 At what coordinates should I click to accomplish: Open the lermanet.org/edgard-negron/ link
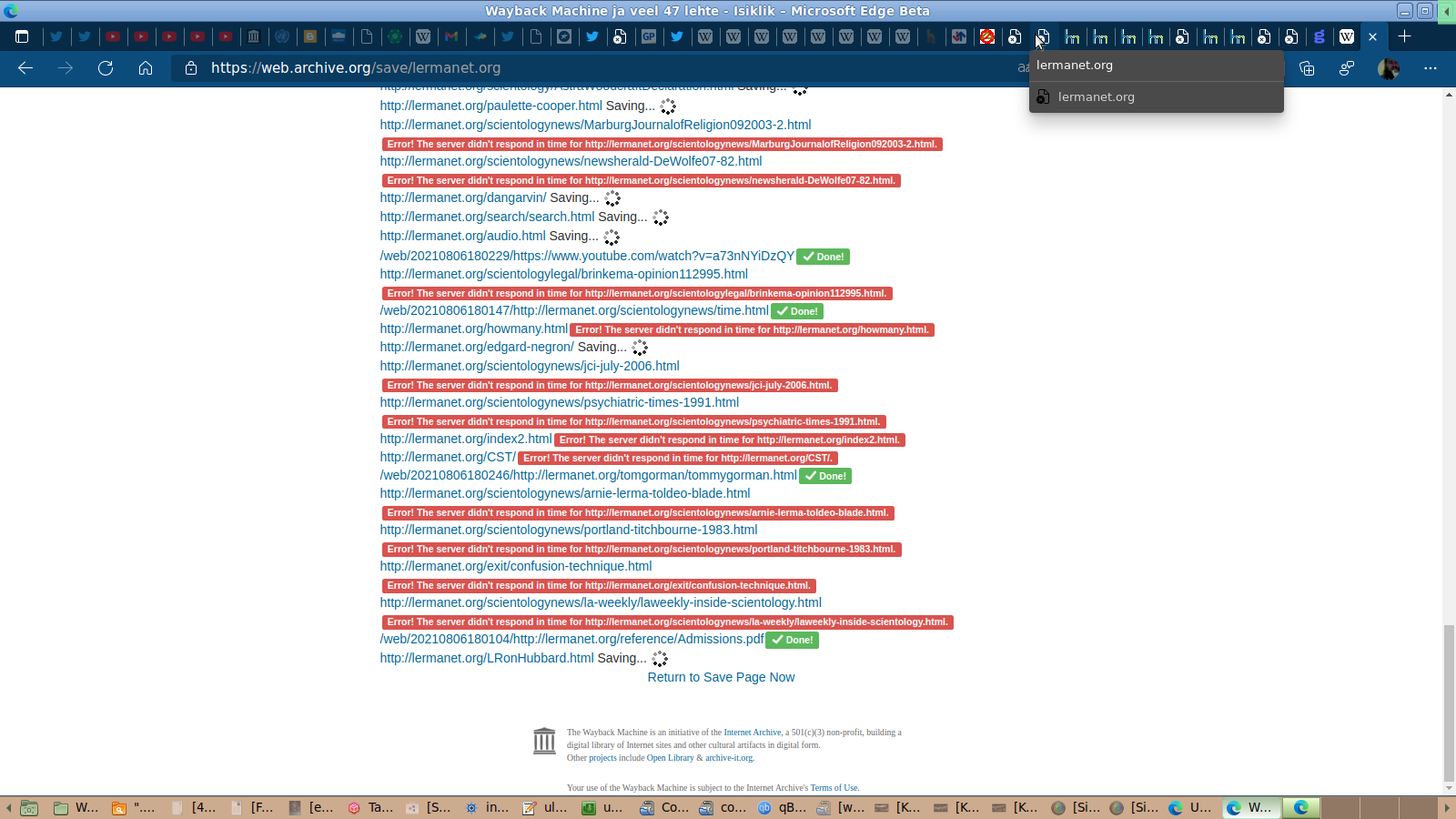click(477, 347)
